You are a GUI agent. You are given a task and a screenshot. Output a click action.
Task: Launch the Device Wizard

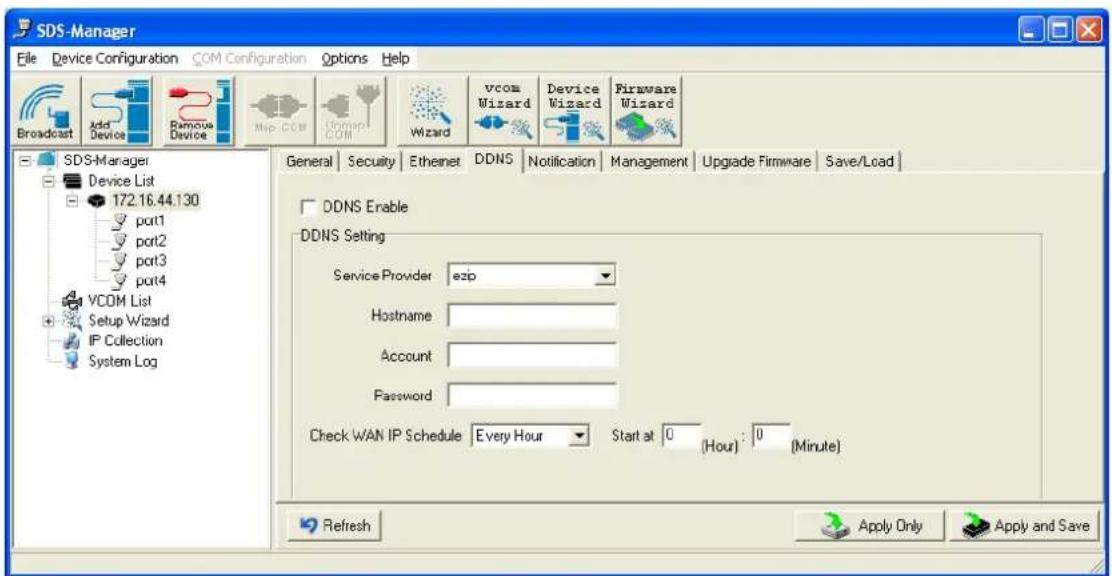(574, 111)
